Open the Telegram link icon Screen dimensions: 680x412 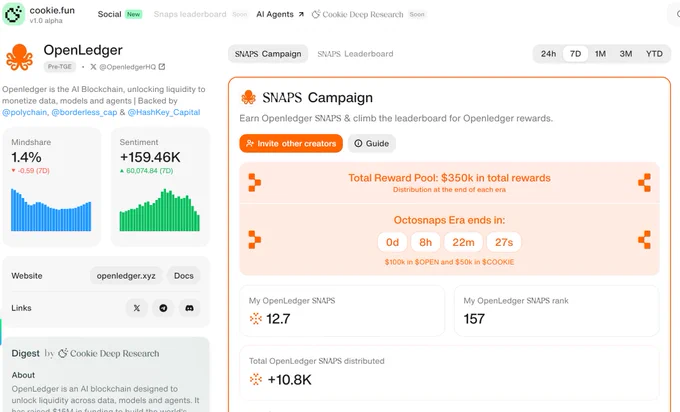pos(163,308)
